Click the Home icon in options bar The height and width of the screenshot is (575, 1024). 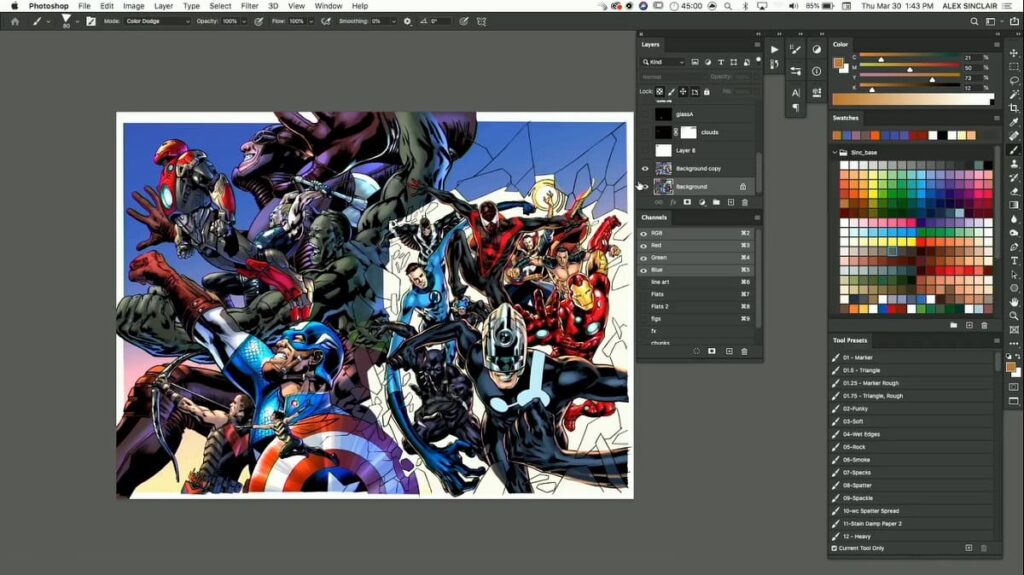click(15, 22)
